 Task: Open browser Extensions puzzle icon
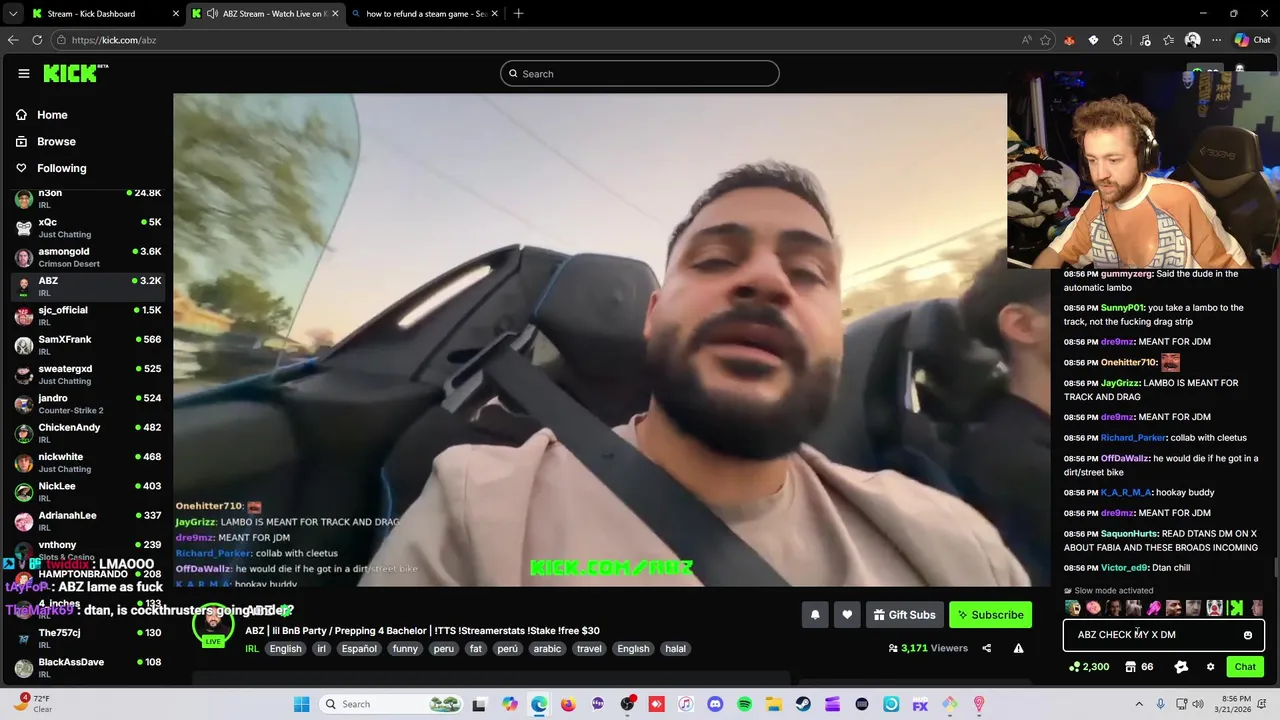(1117, 40)
